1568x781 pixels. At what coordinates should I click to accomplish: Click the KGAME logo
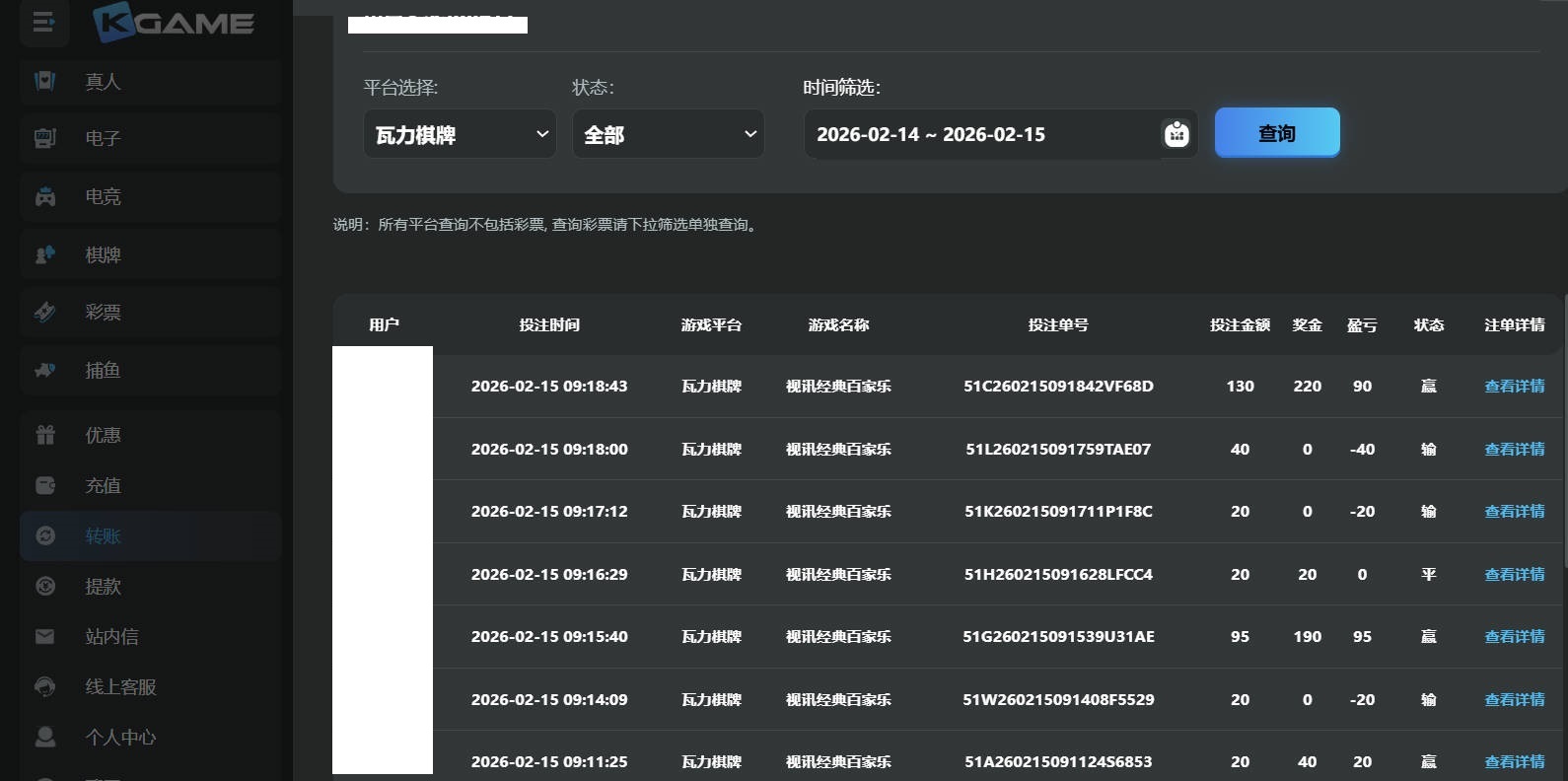pyautogui.click(x=174, y=23)
